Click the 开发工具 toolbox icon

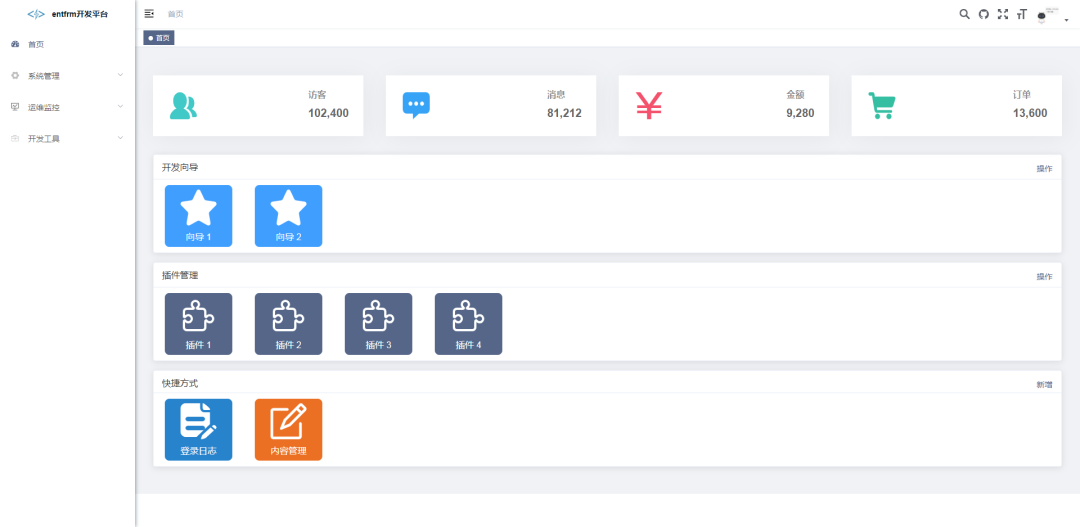point(15,138)
